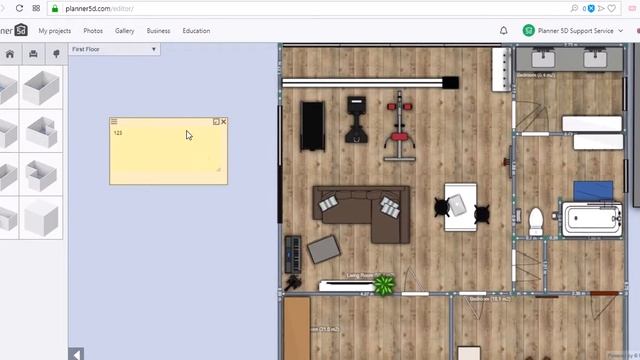This screenshot has width=640, height=360.
Task: Open the Rooms (house) category tab
Action: click(x=10, y=54)
